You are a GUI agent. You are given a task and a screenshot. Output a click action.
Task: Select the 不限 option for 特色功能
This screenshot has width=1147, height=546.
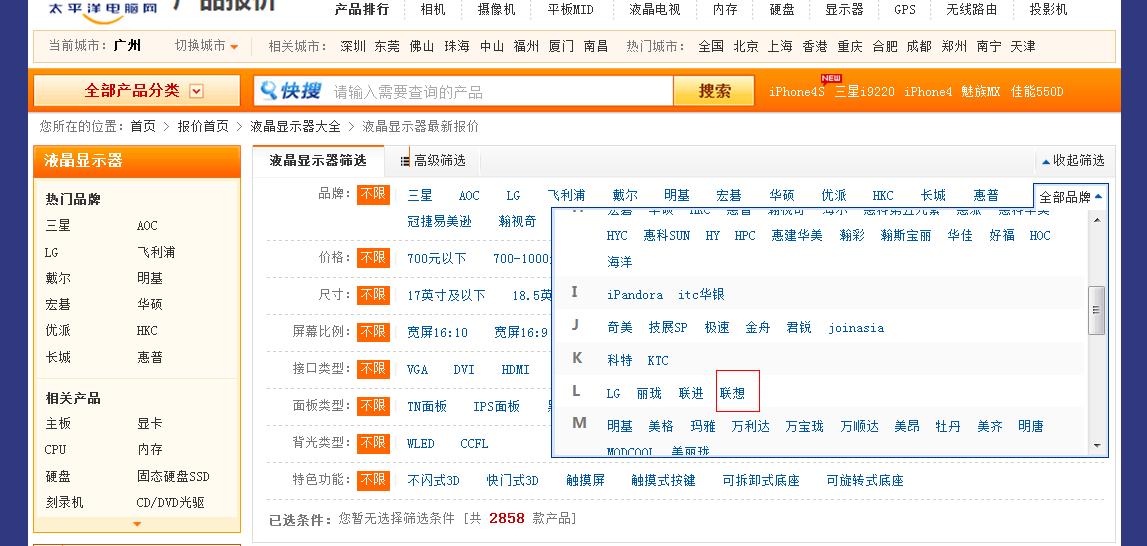373,480
